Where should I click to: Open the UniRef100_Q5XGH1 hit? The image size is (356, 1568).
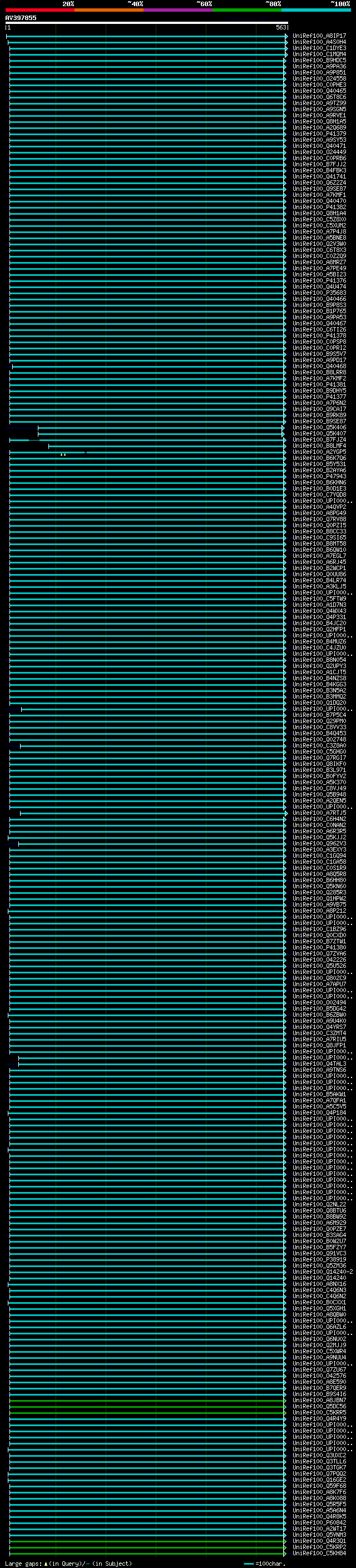[319, 1308]
